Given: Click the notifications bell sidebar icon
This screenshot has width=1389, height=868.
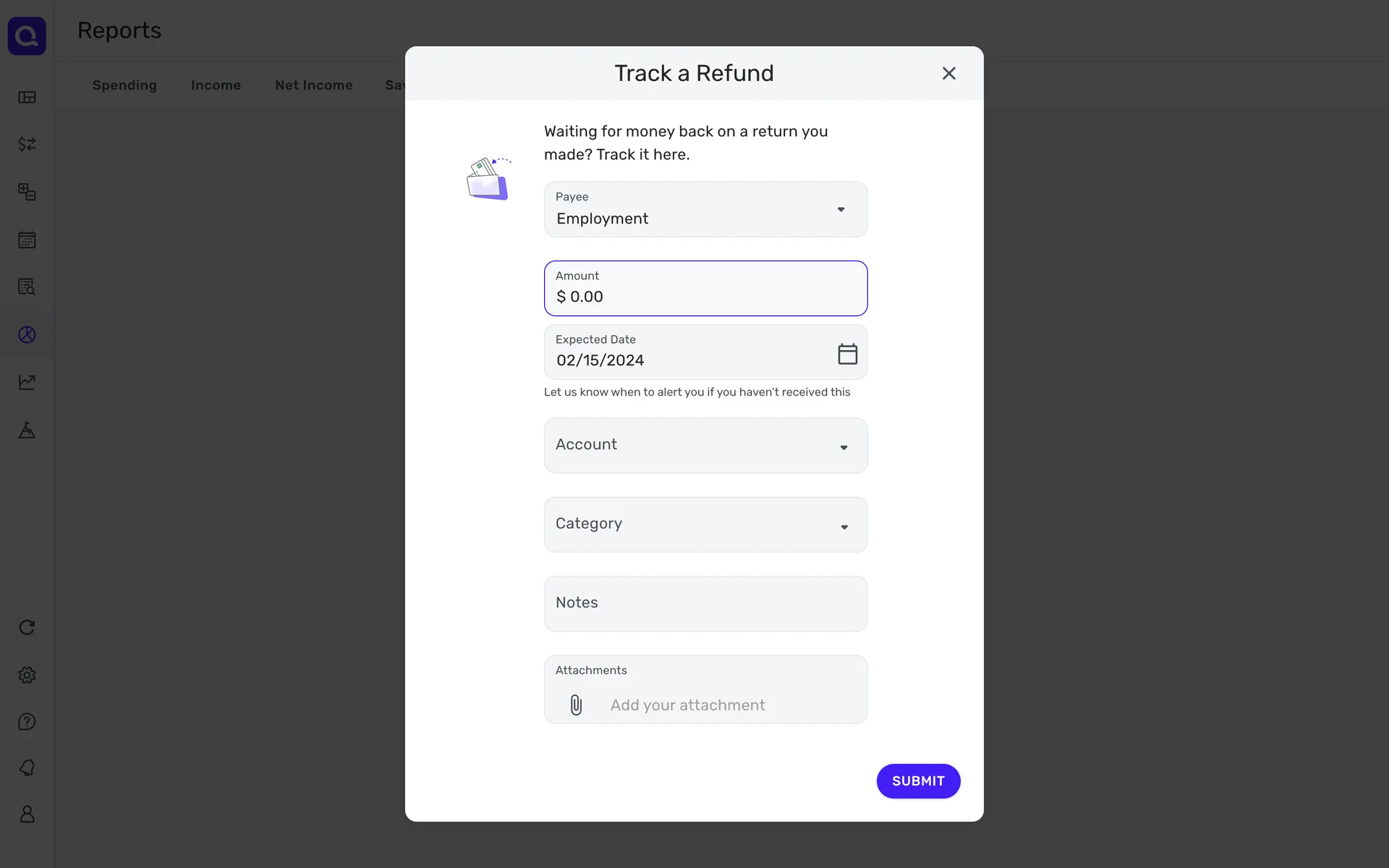Looking at the screenshot, I should 27,767.
